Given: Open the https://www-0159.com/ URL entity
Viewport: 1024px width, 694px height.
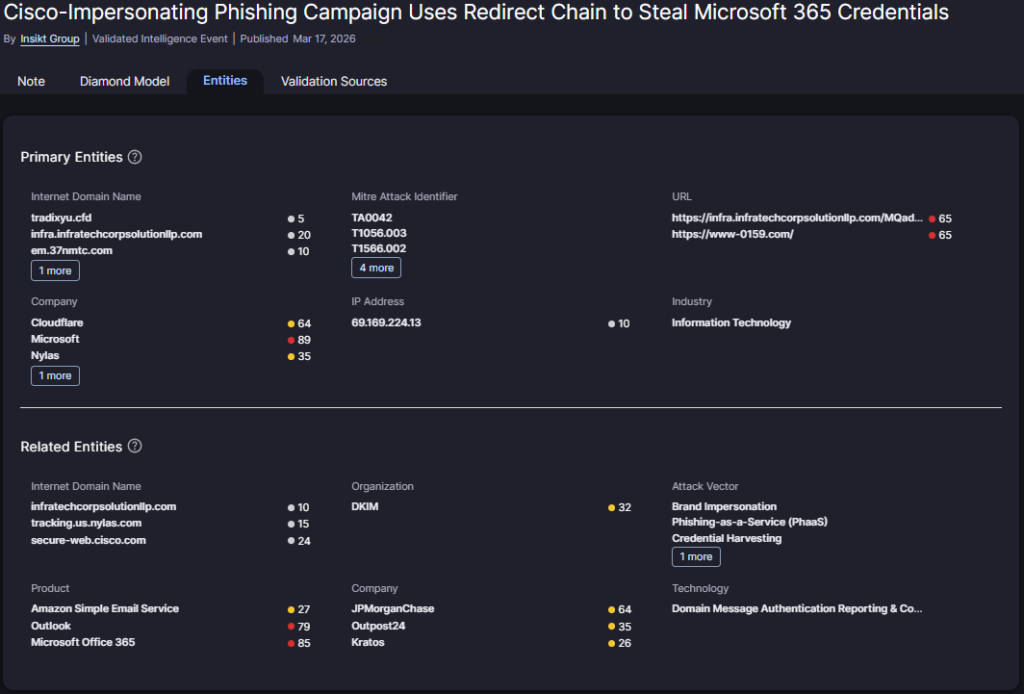Looking at the screenshot, I should click(x=733, y=234).
